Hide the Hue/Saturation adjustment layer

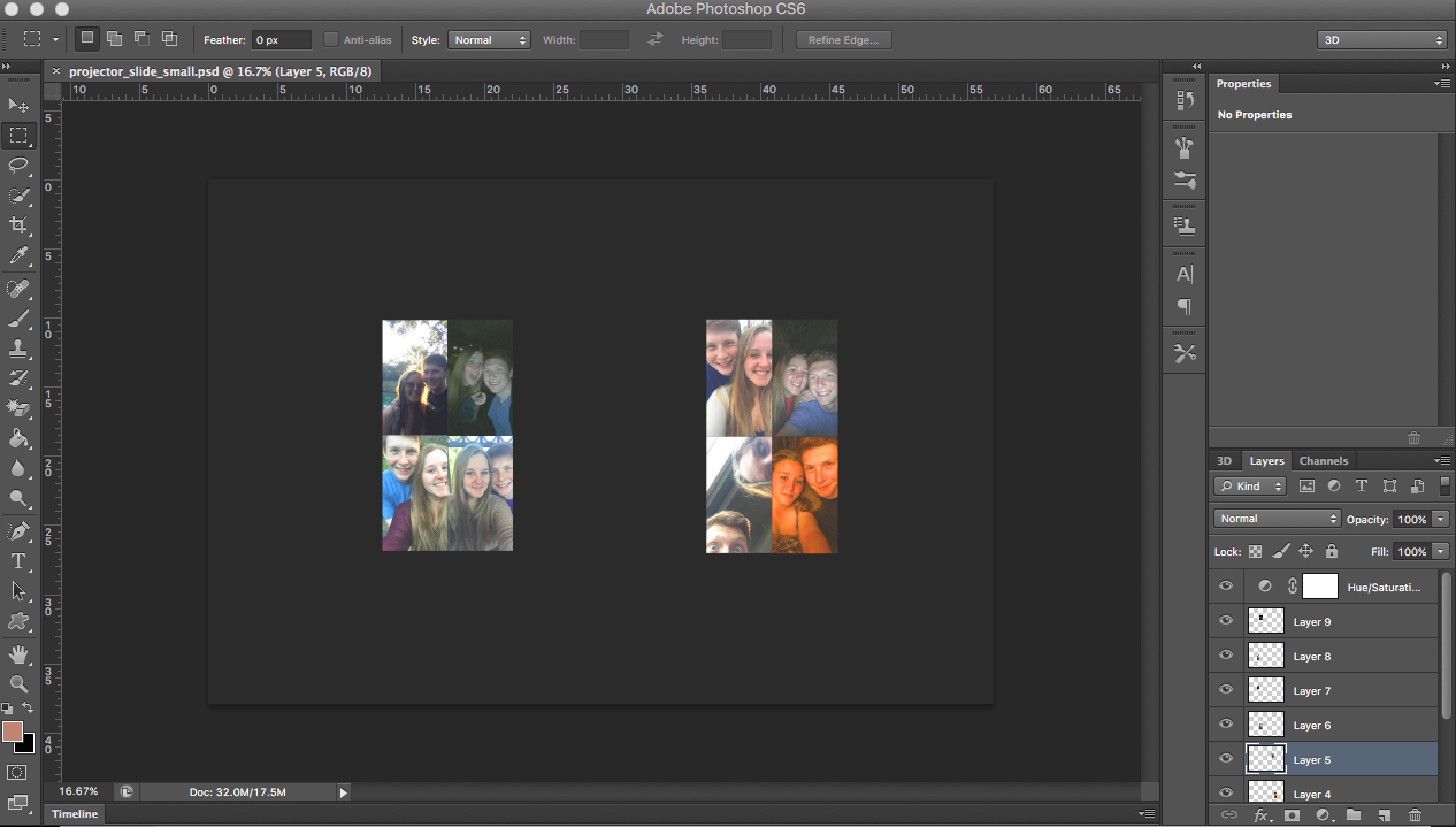[x=1226, y=586]
